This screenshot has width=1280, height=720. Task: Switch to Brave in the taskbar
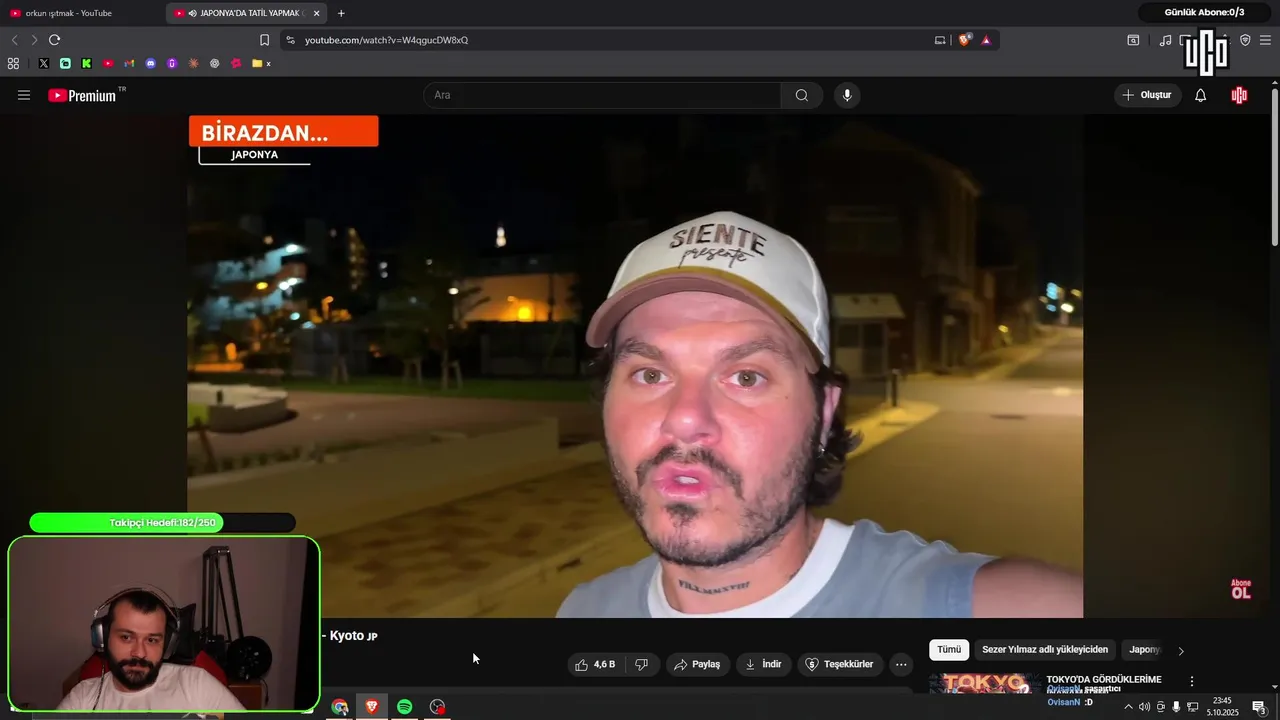(x=372, y=707)
